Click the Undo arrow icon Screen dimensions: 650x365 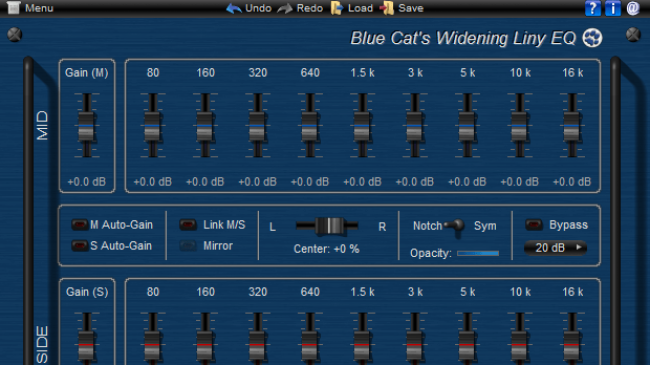click(234, 8)
